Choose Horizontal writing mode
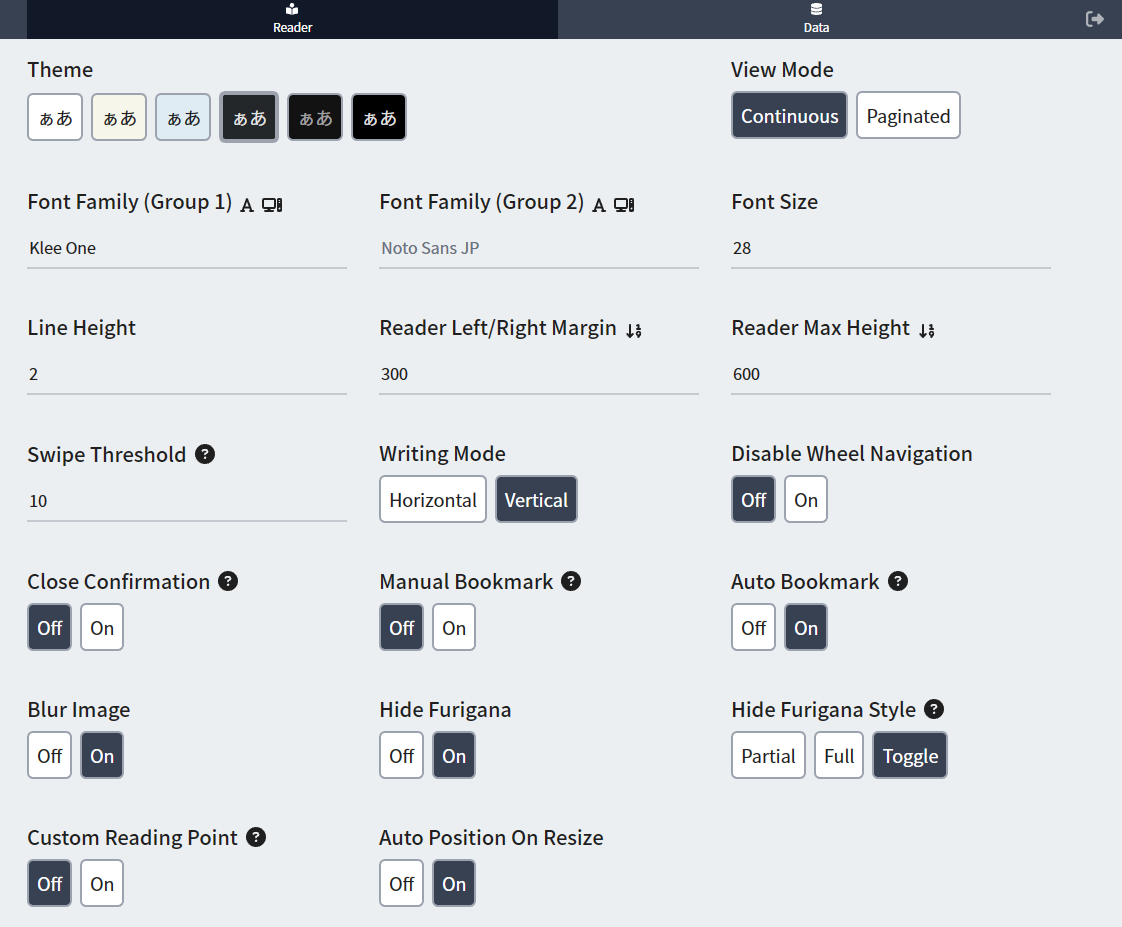The image size is (1122, 927). pos(433,500)
